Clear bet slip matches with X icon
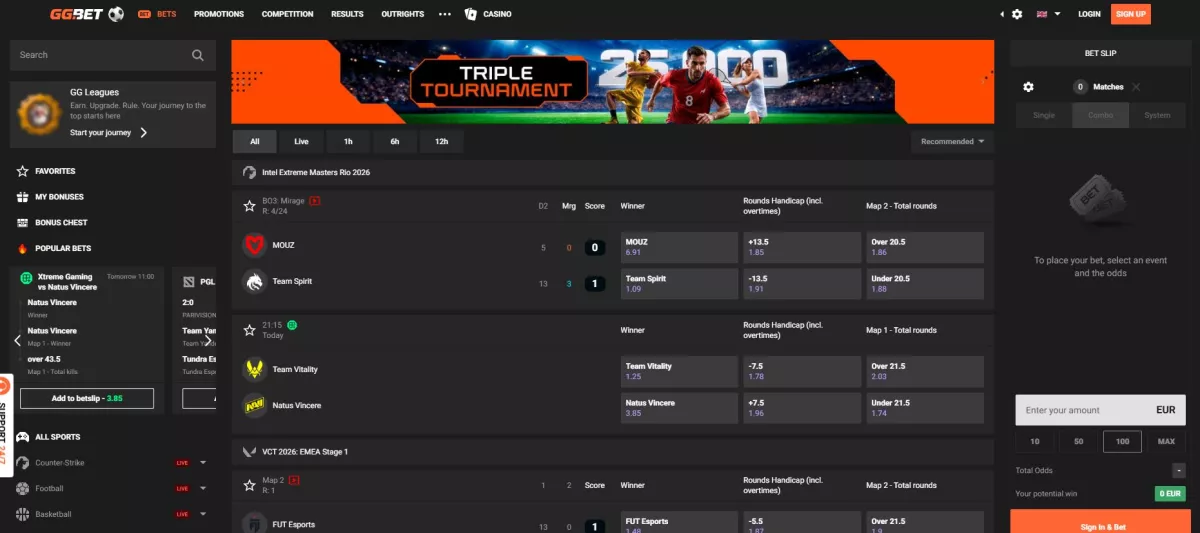The width and height of the screenshot is (1200, 533). (1136, 87)
